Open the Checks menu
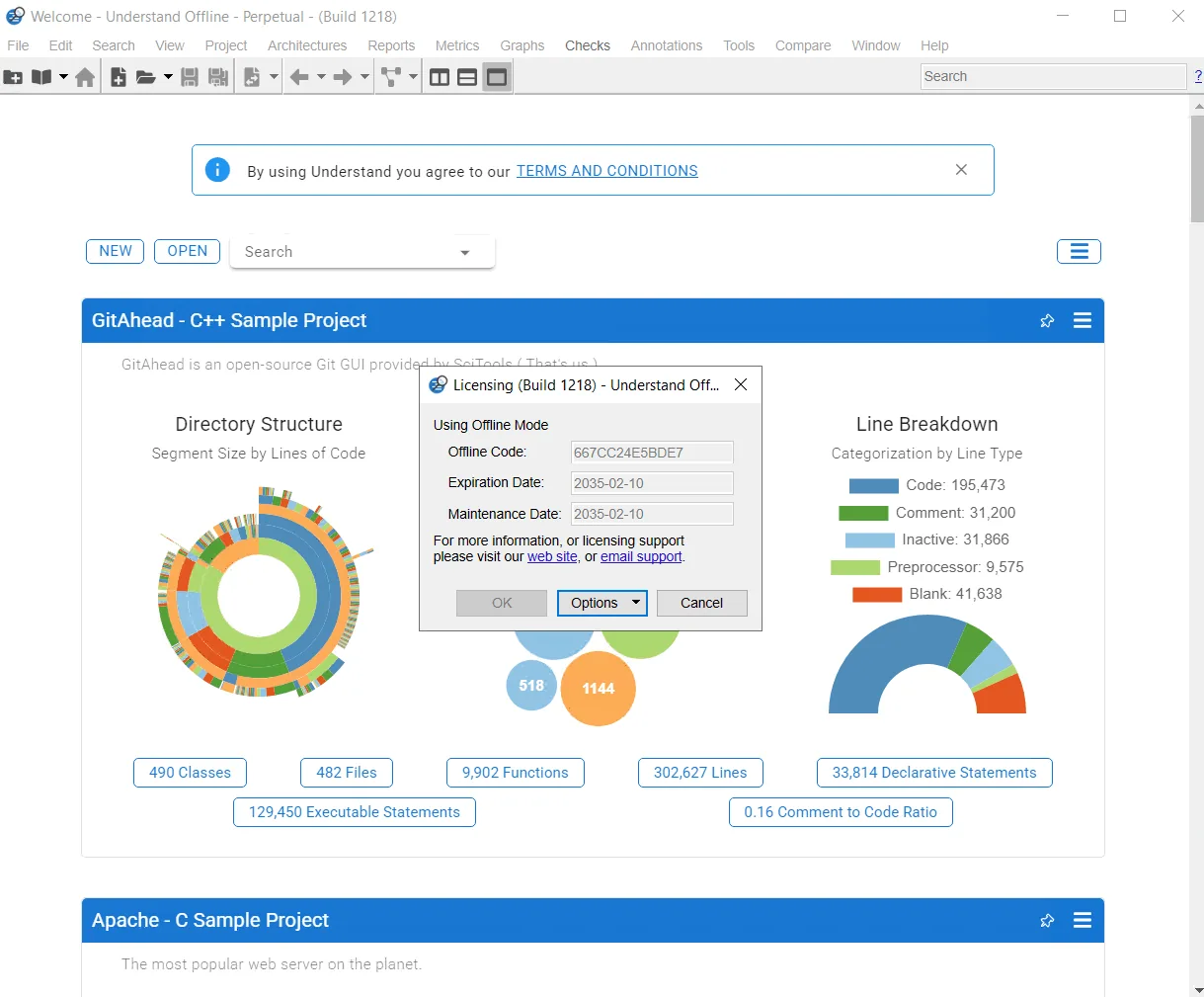Viewport: 1204px width, 997px height. [x=588, y=45]
